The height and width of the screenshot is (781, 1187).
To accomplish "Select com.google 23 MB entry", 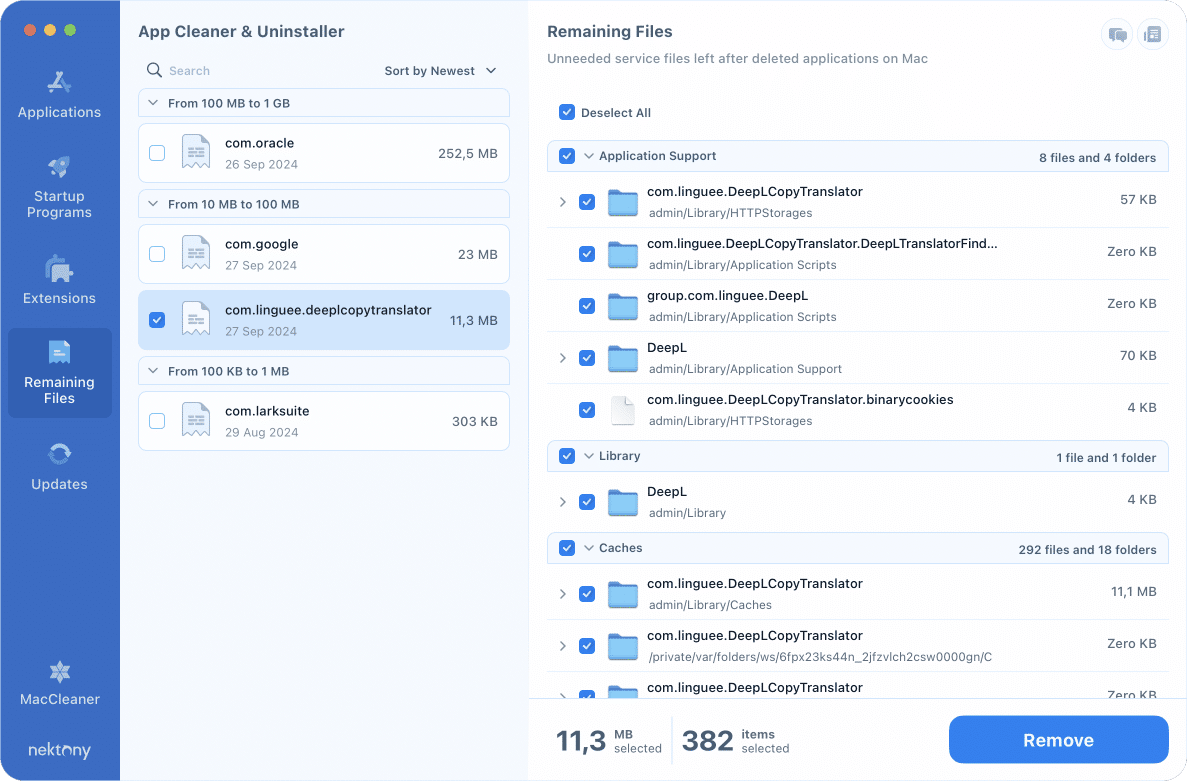I will click(x=324, y=254).
